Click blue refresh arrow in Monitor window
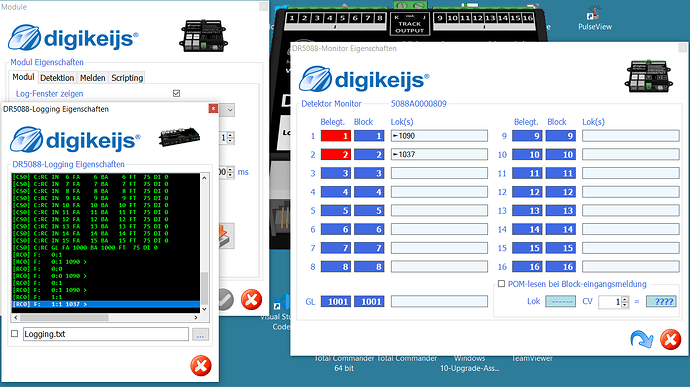The width and height of the screenshot is (690, 387). [x=642, y=340]
